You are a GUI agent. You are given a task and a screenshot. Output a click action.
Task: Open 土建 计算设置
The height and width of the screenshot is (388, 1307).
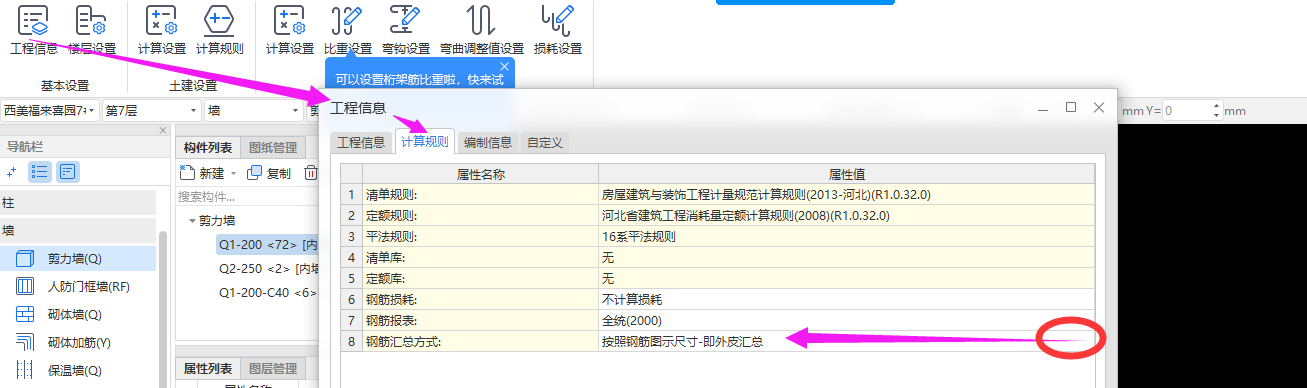pyautogui.click(x=161, y=30)
